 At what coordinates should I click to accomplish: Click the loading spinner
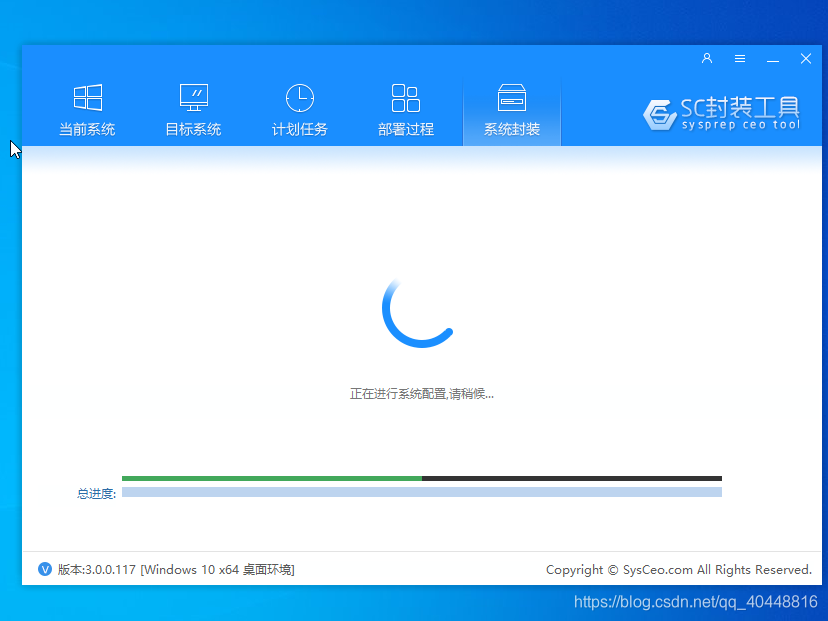418,312
